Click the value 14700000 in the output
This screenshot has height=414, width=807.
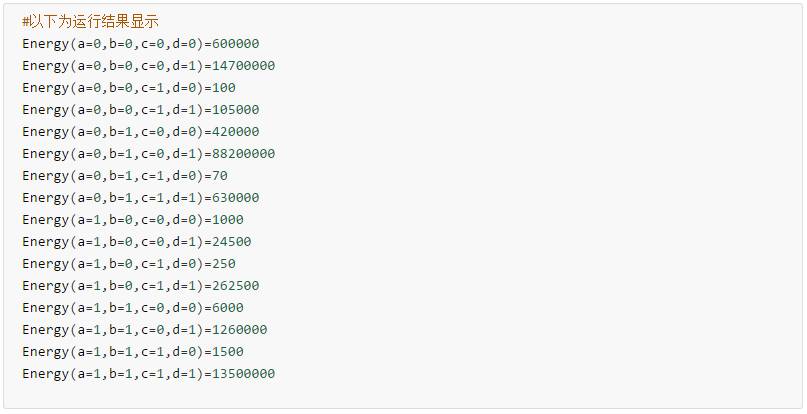tap(243, 66)
